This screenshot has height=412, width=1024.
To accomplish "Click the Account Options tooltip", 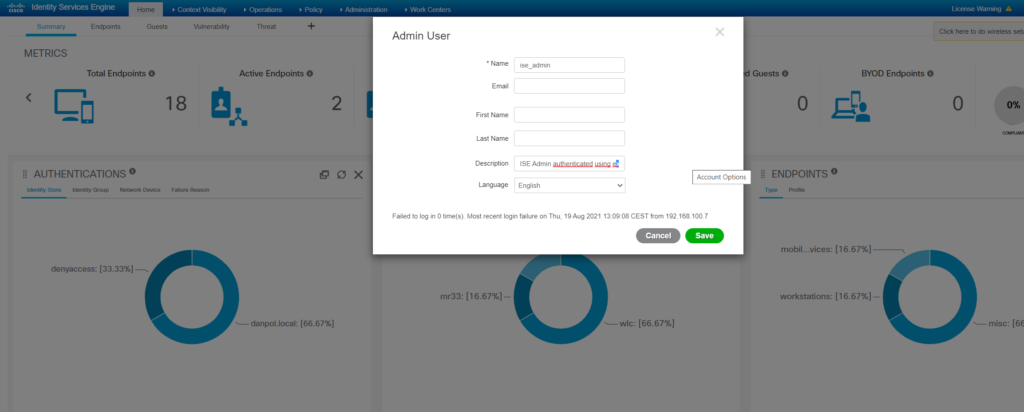I will (720, 177).
